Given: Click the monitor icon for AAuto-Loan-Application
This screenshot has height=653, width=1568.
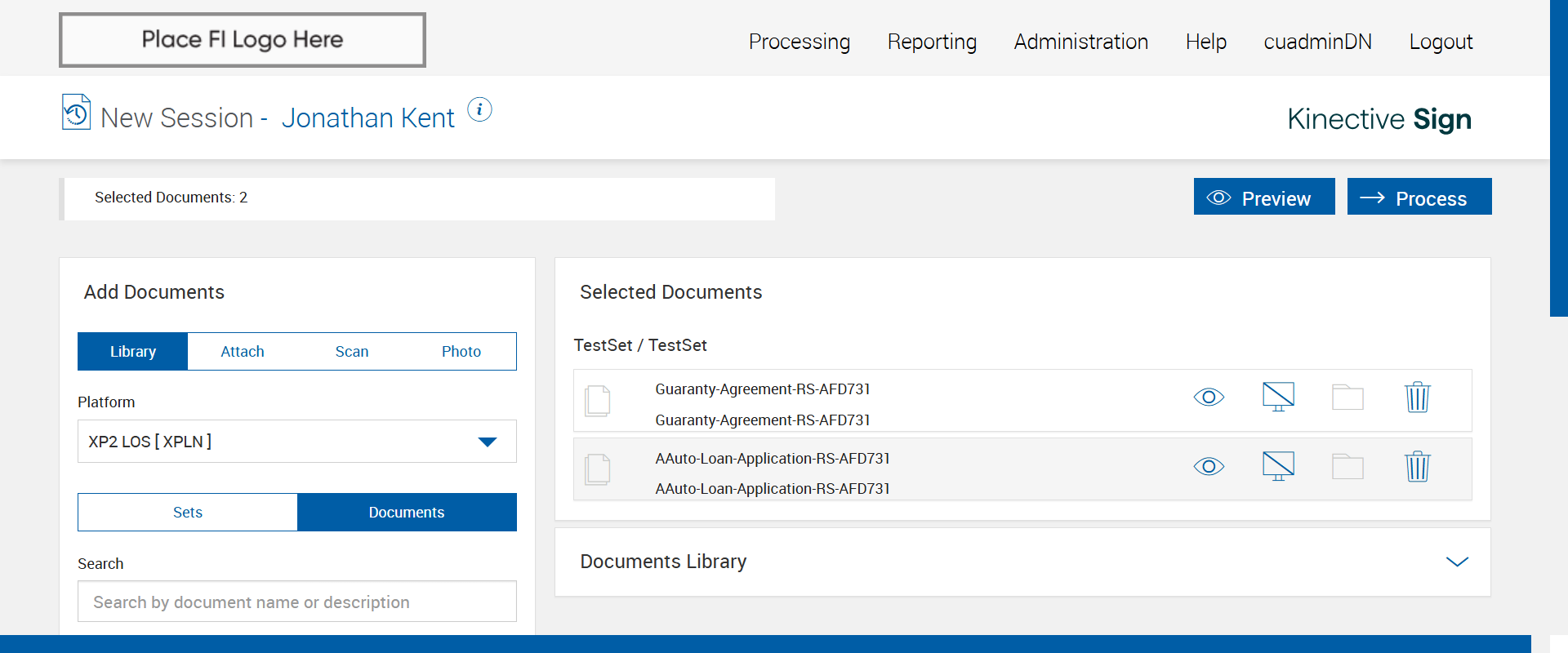Looking at the screenshot, I should tap(1278, 467).
